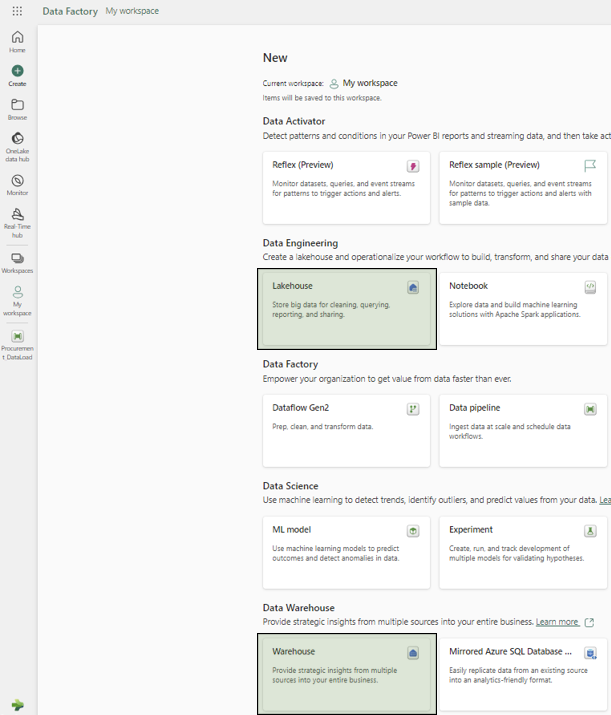Create a Mirrored Azure SQL Database
The height and width of the screenshot is (715, 611).
tap(523, 674)
